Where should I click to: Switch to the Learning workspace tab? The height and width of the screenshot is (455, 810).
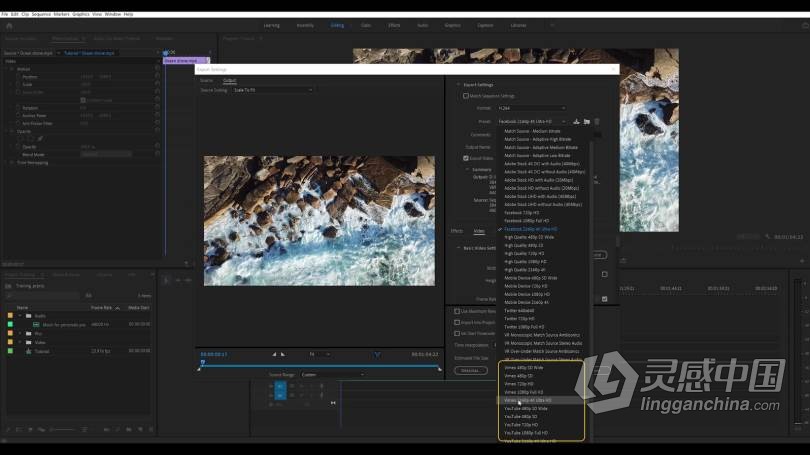pyautogui.click(x=271, y=25)
